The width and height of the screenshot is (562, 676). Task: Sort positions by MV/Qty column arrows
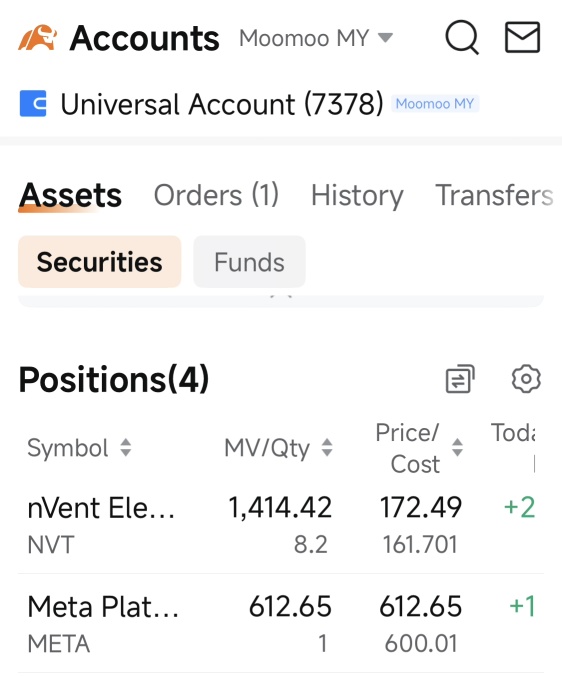[327, 448]
